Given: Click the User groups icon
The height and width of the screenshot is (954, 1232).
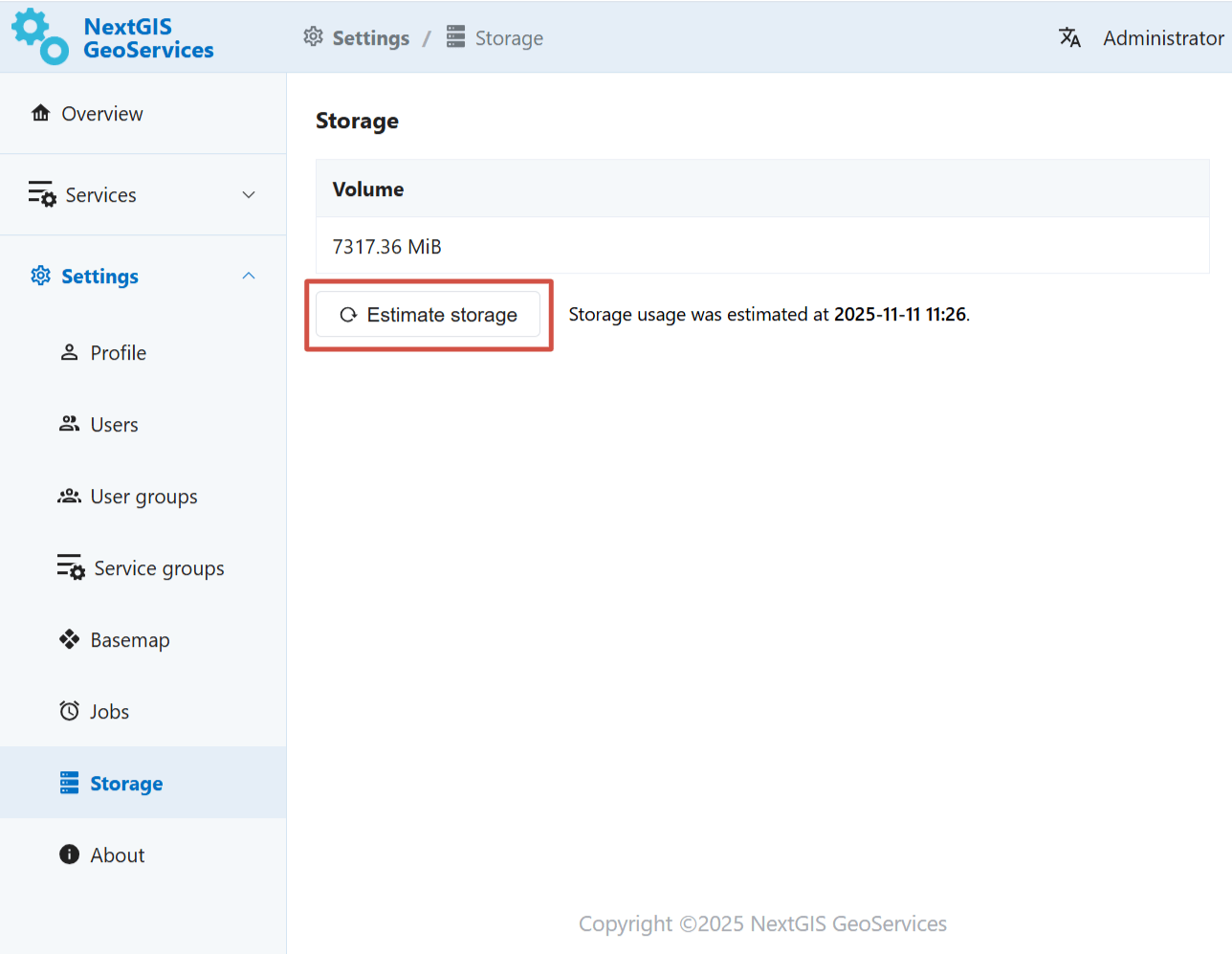Looking at the screenshot, I should [x=69, y=496].
